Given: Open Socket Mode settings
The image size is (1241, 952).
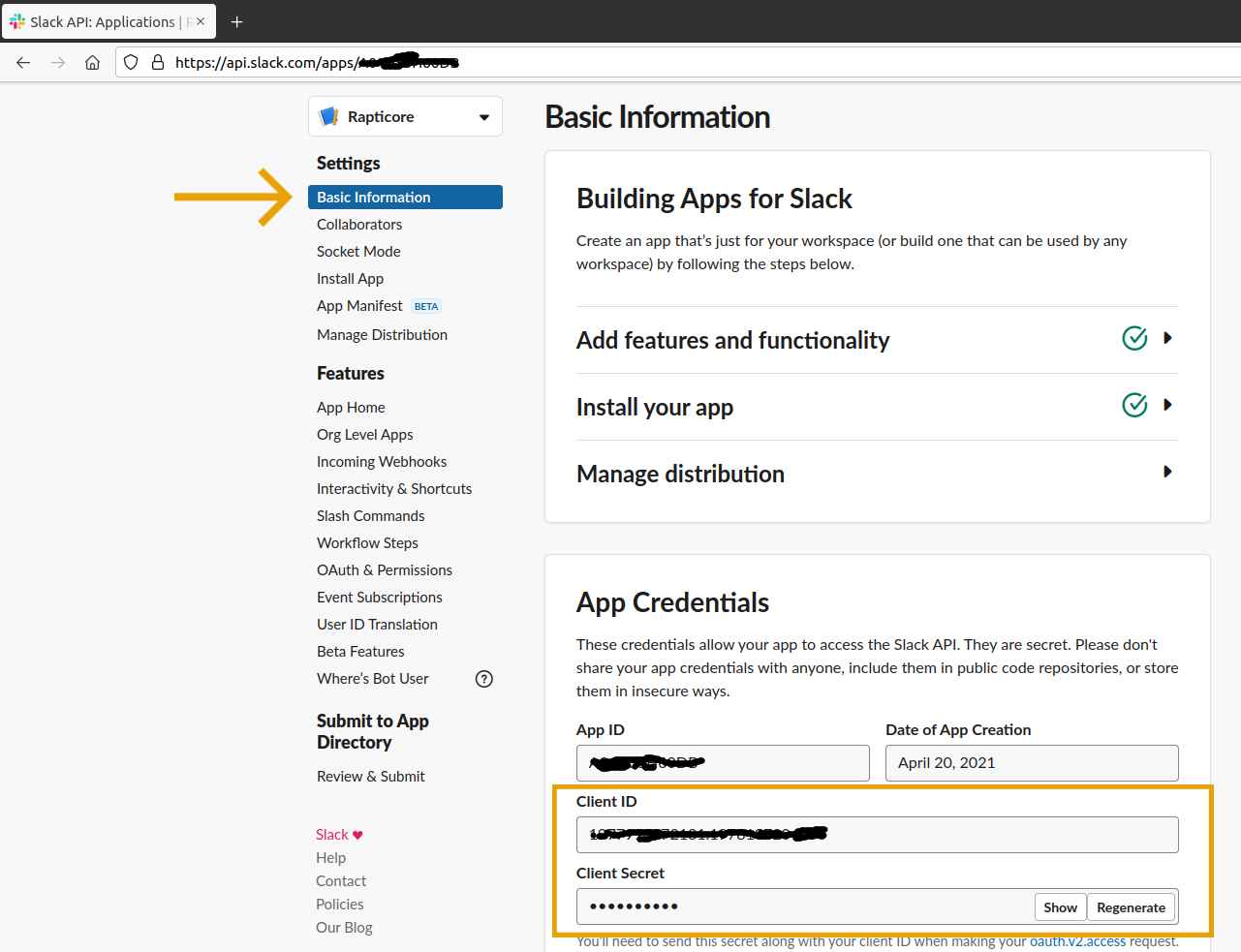Looking at the screenshot, I should (358, 251).
